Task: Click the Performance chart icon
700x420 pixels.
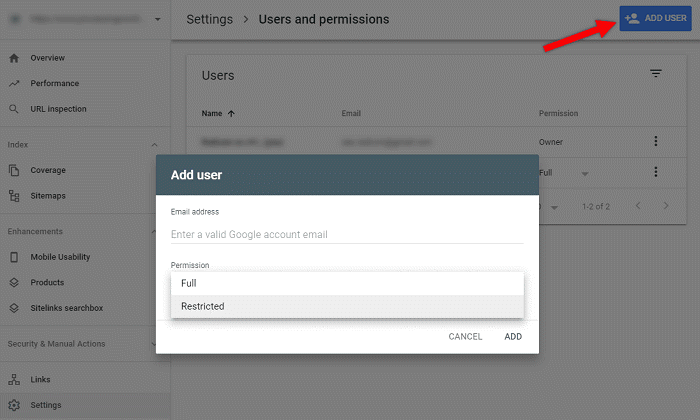Action: pos(14,83)
